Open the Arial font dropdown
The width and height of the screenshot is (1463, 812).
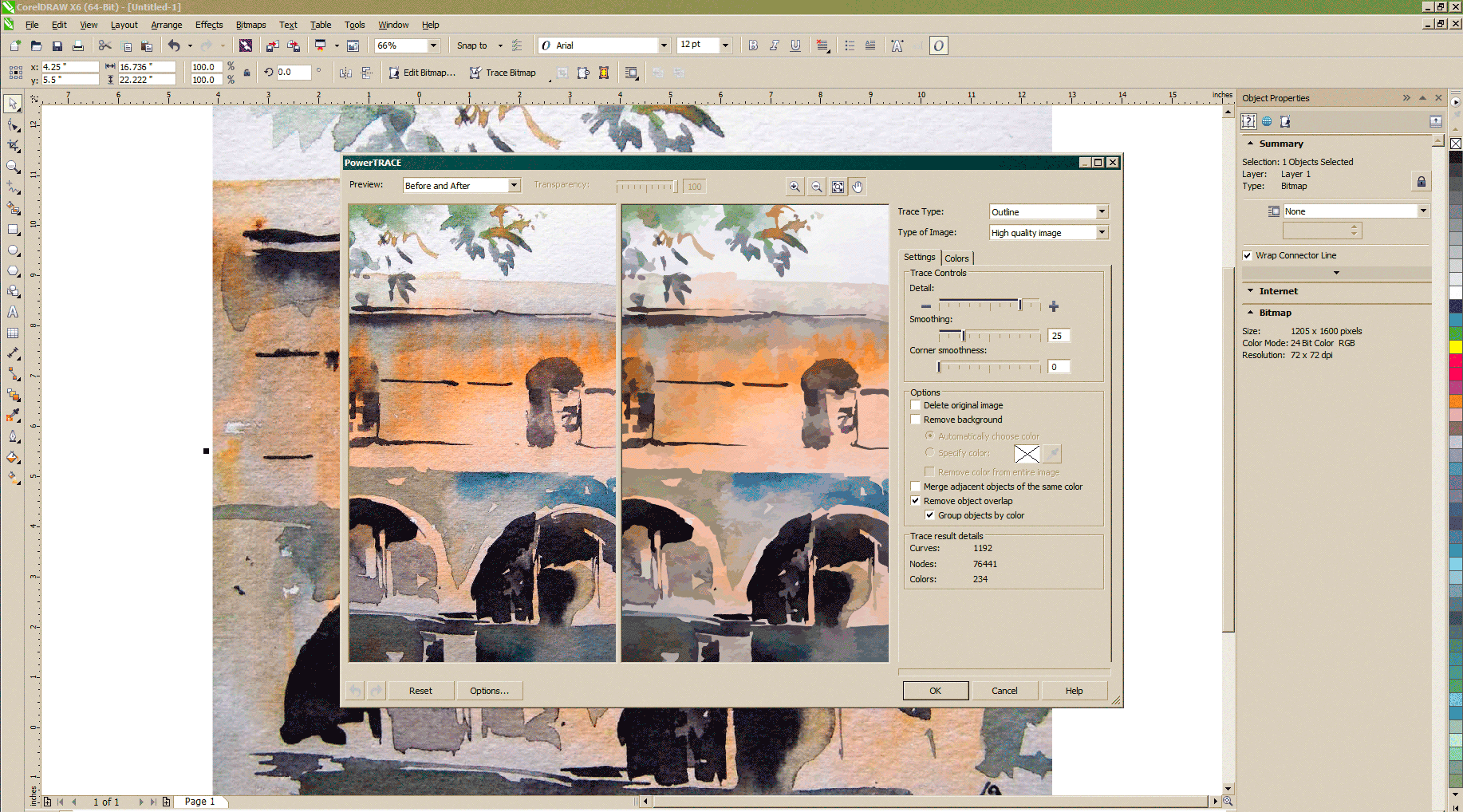coord(663,45)
